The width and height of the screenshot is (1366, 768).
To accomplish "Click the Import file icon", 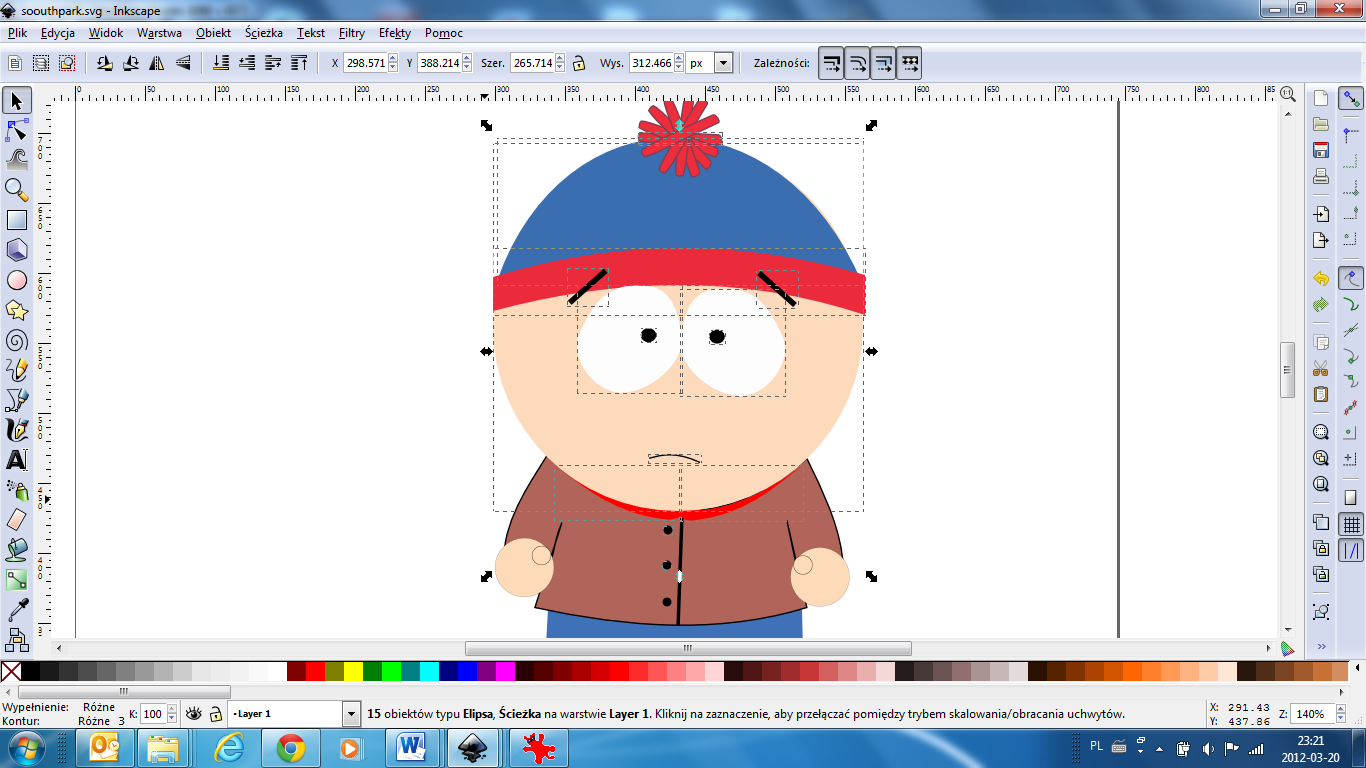I will coord(1321,214).
